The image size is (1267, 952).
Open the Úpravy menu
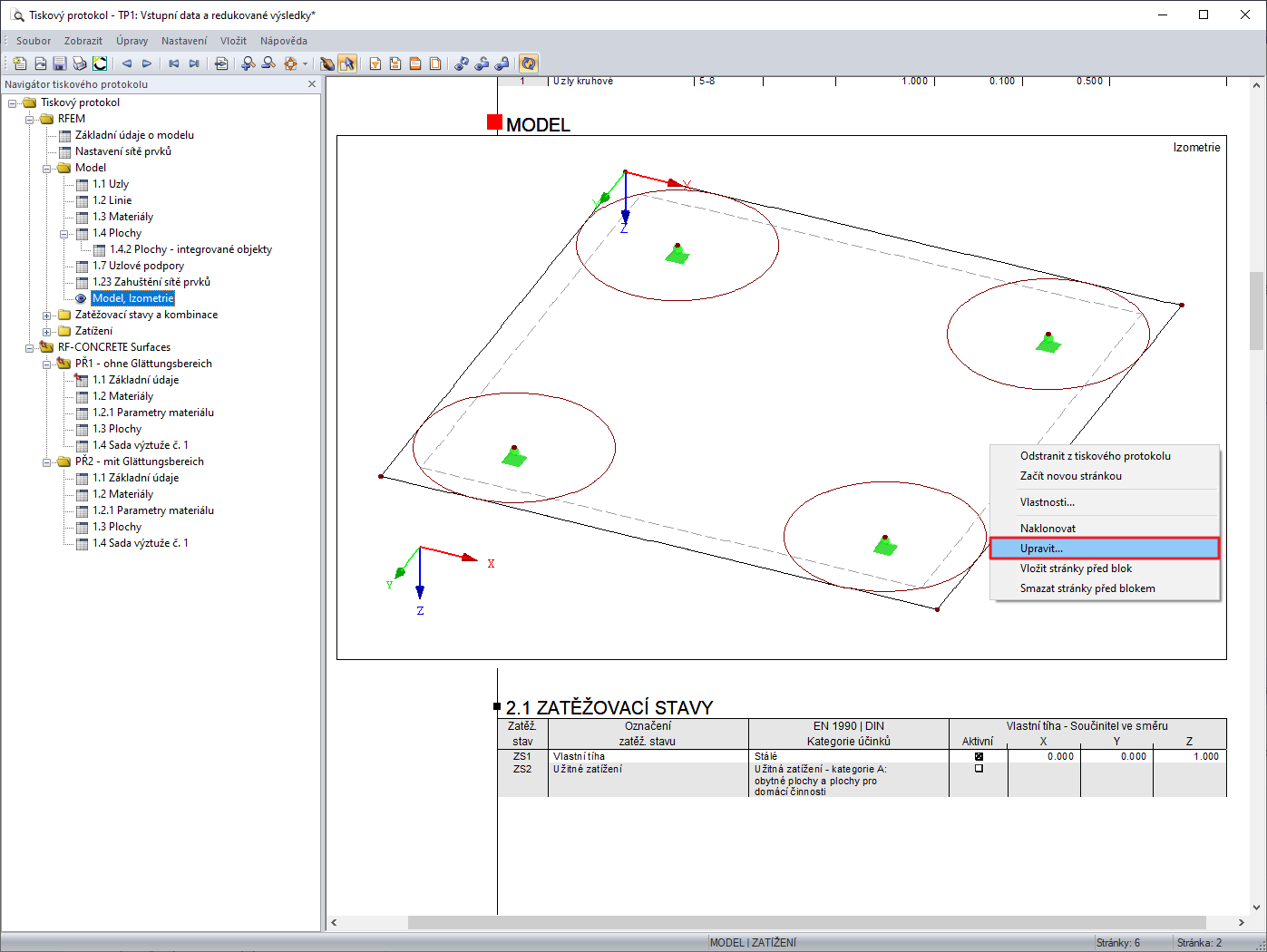click(132, 41)
